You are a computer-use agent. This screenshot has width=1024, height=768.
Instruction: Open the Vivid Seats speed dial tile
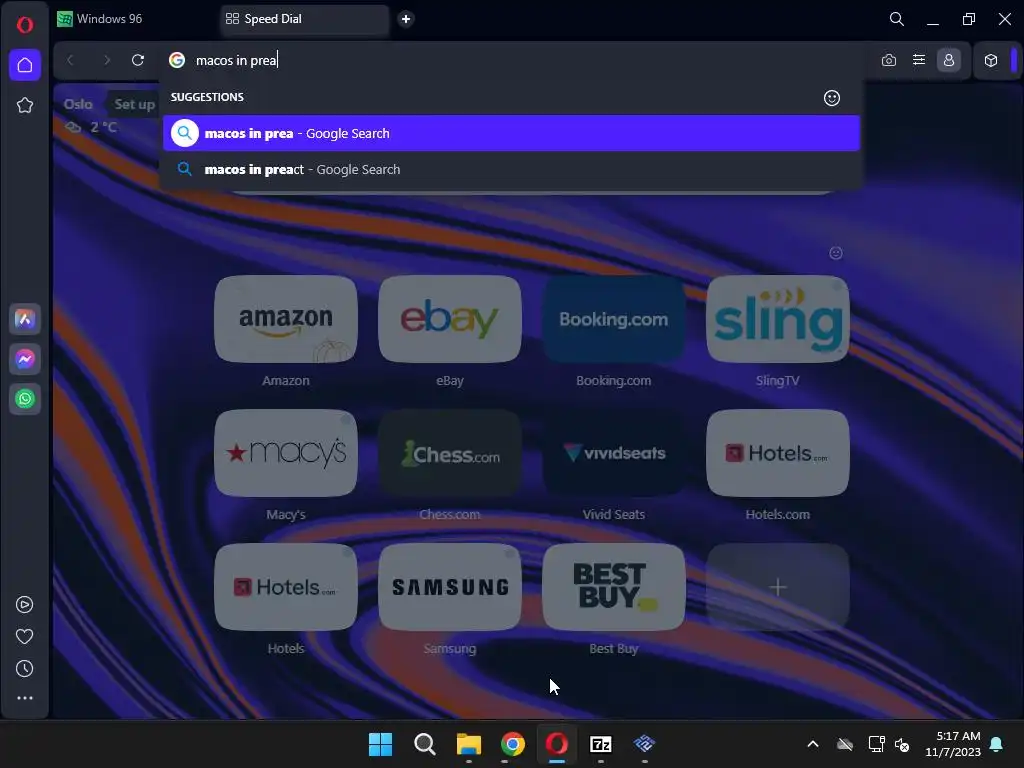[614, 453]
